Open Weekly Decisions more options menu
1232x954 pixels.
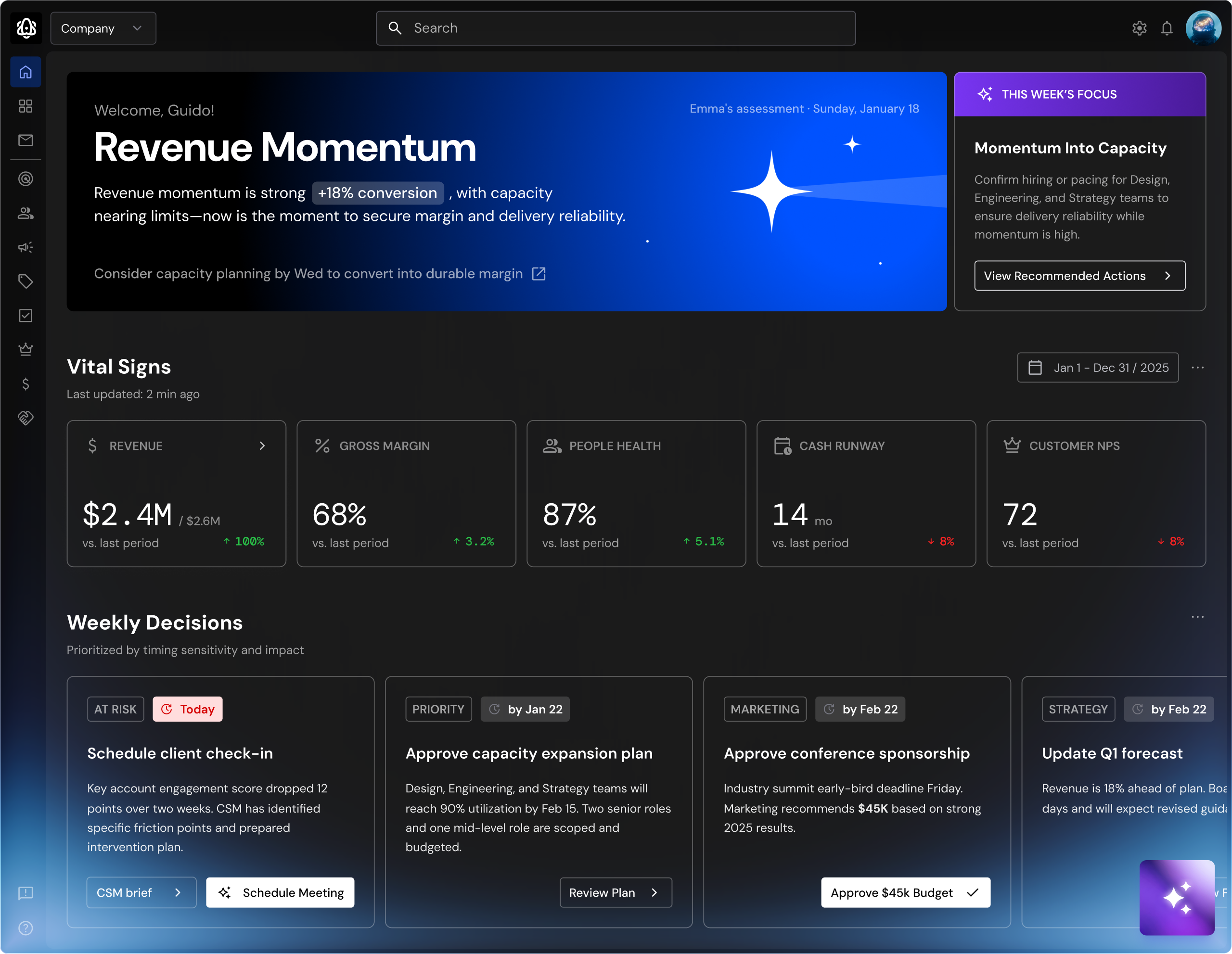tap(1197, 617)
